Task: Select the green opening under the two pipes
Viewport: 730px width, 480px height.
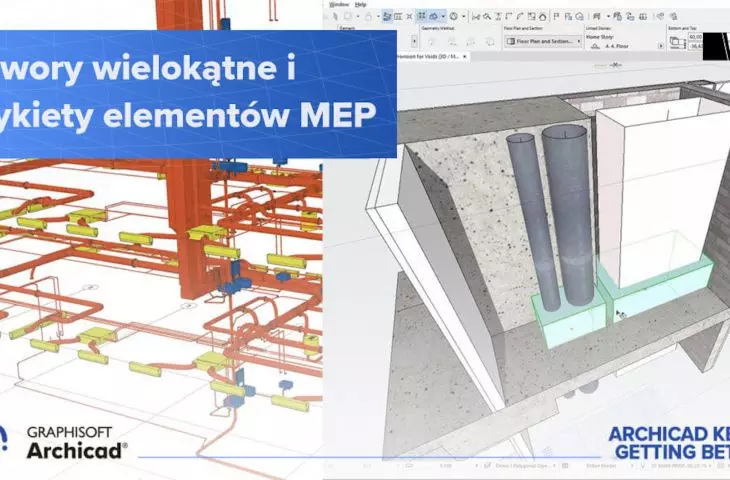Action: (x=569, y=317)
